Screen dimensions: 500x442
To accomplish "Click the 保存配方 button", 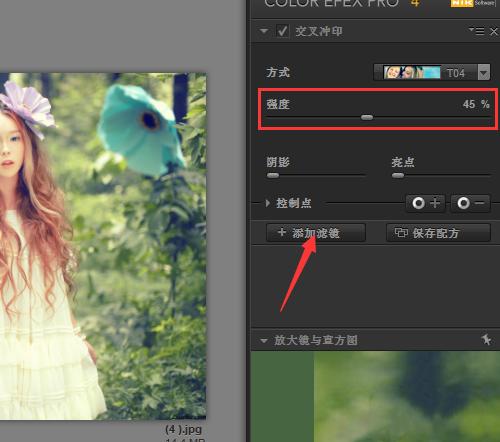I will (x=438, y=233).
